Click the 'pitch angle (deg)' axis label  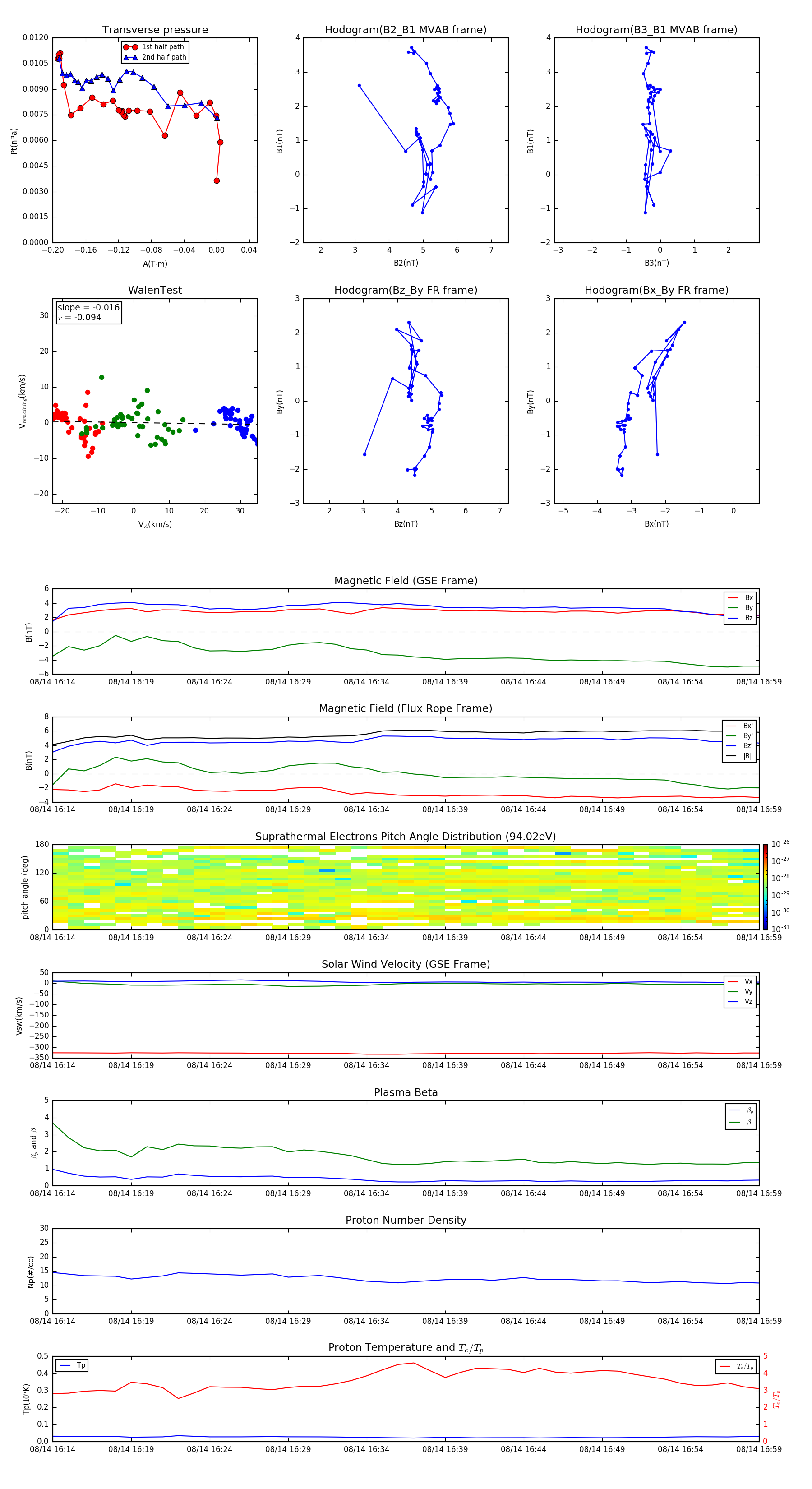pyautogui.click(x=25, y=887)
